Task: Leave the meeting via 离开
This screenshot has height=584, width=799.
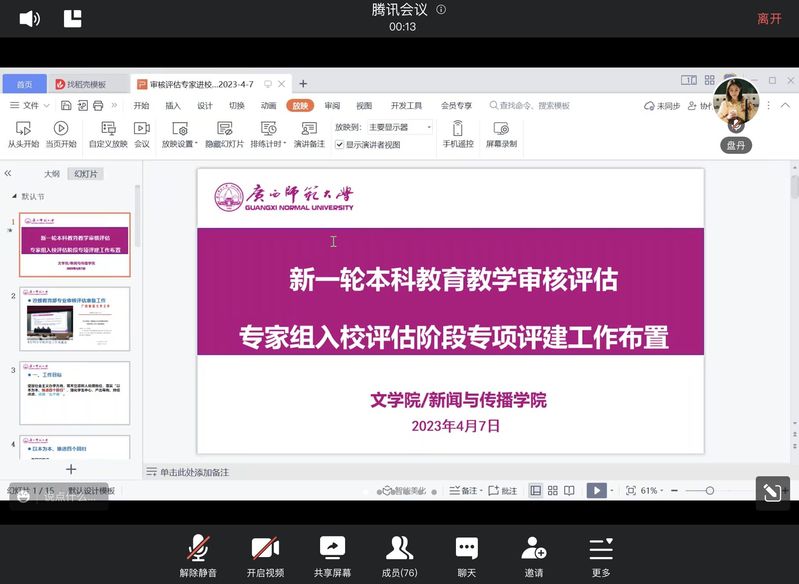Action: [x=769, y=19]
